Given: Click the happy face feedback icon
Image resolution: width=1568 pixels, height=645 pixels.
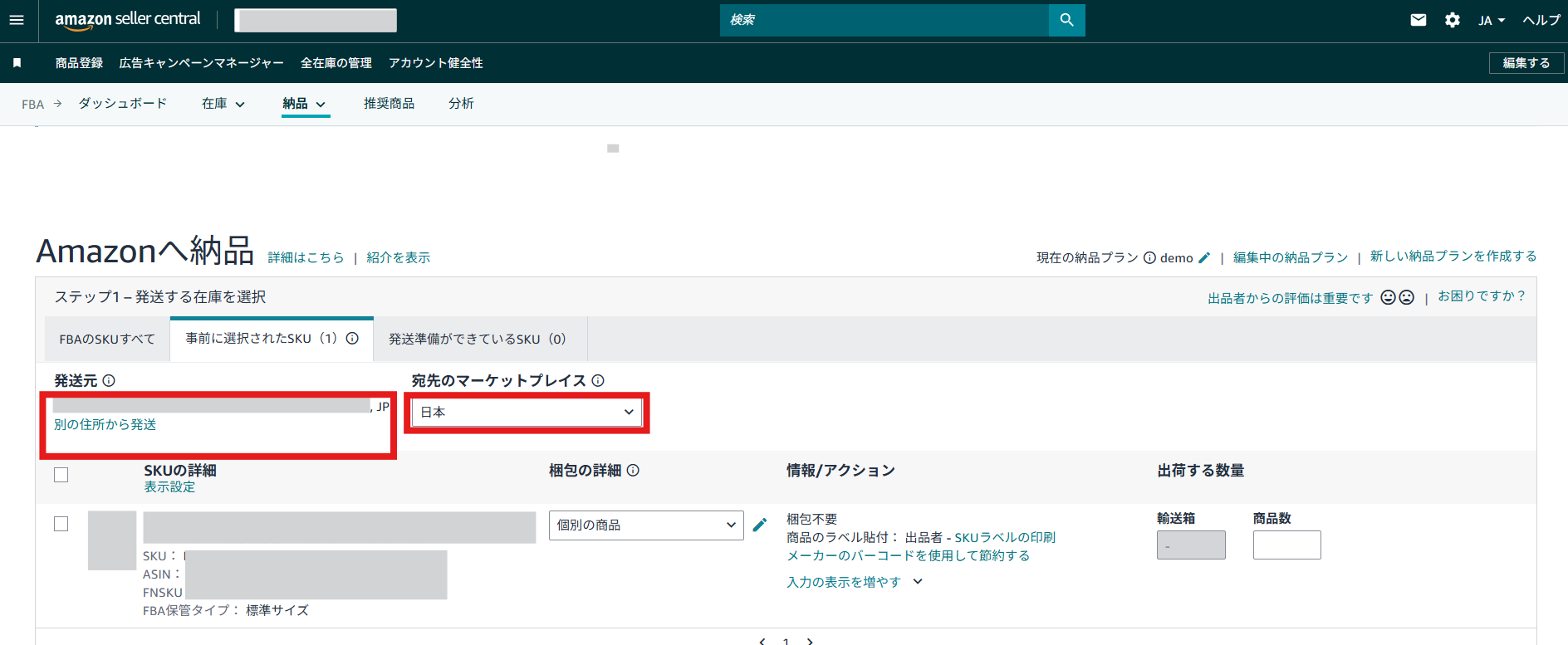Looking at the screenshot, I should point(1388,297).
